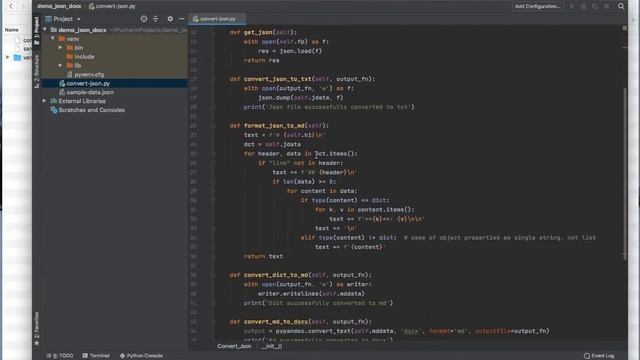640x360 pixels.
Task: Click 'def convert_json_to_txt' line
Action: click(x=302, y=79)
